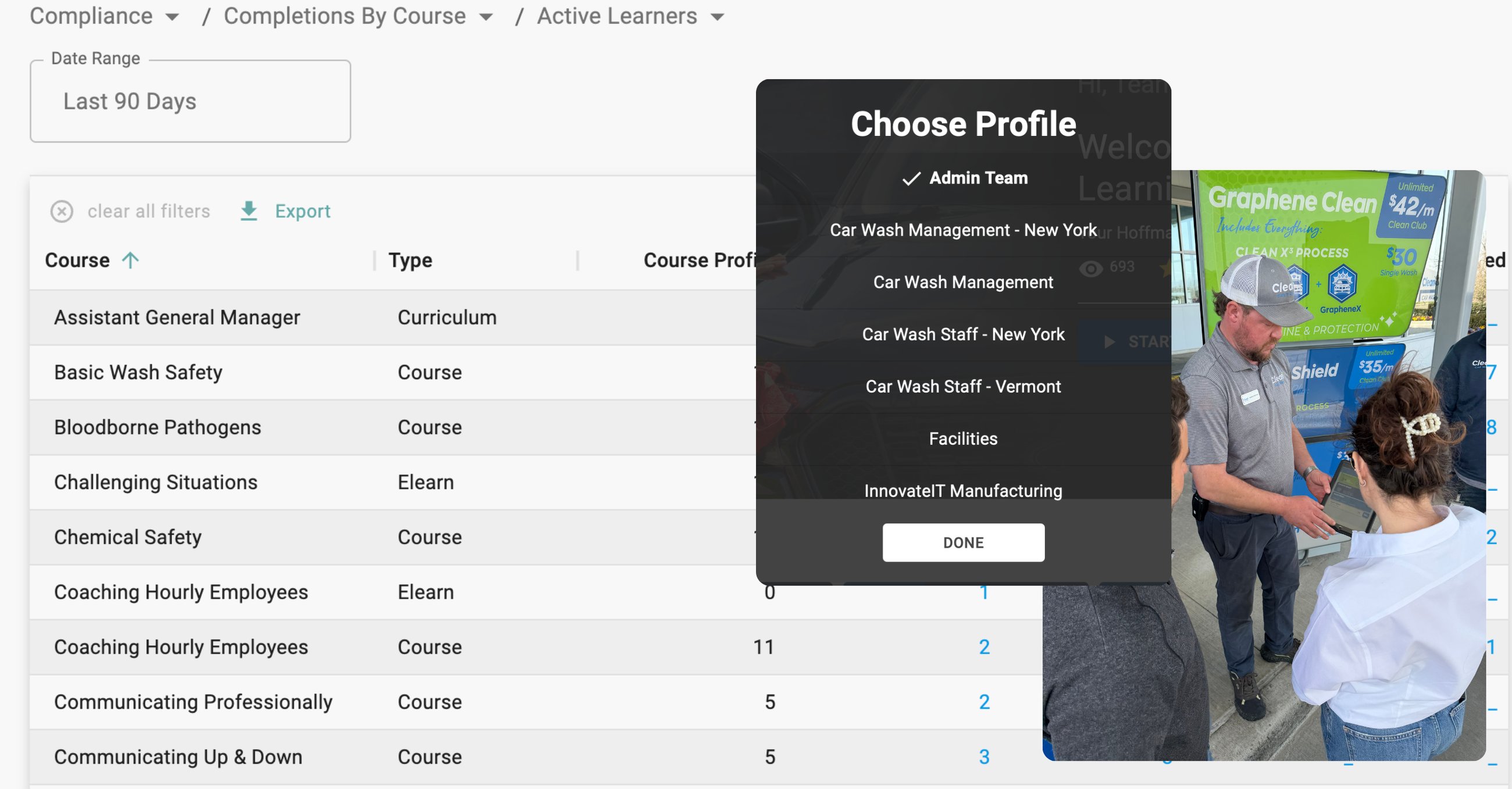Select Car Wash Staff - New York entry
This screenshot has height=789, width=1512.
(962, 334)
